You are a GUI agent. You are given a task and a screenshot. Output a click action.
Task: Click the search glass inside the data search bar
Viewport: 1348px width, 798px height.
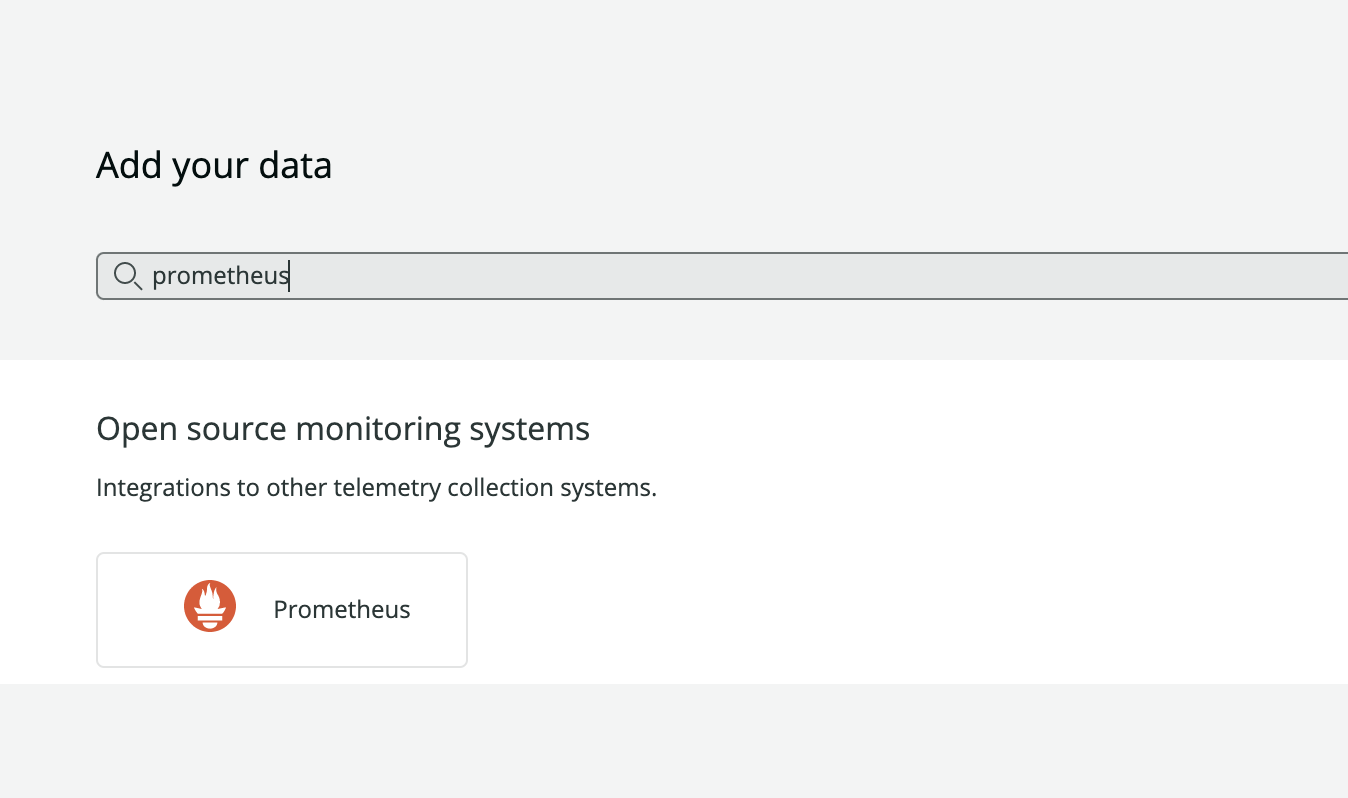point(128,276)
